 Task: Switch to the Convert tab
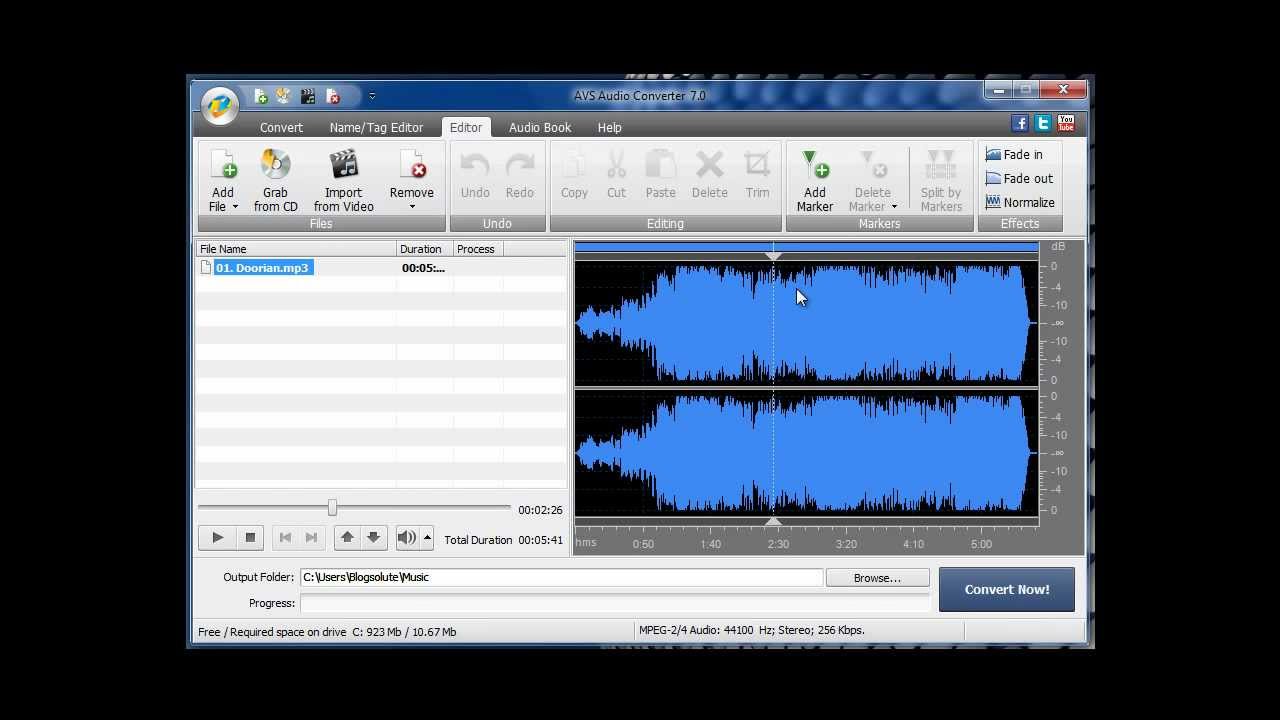click(x=281, y=128)
